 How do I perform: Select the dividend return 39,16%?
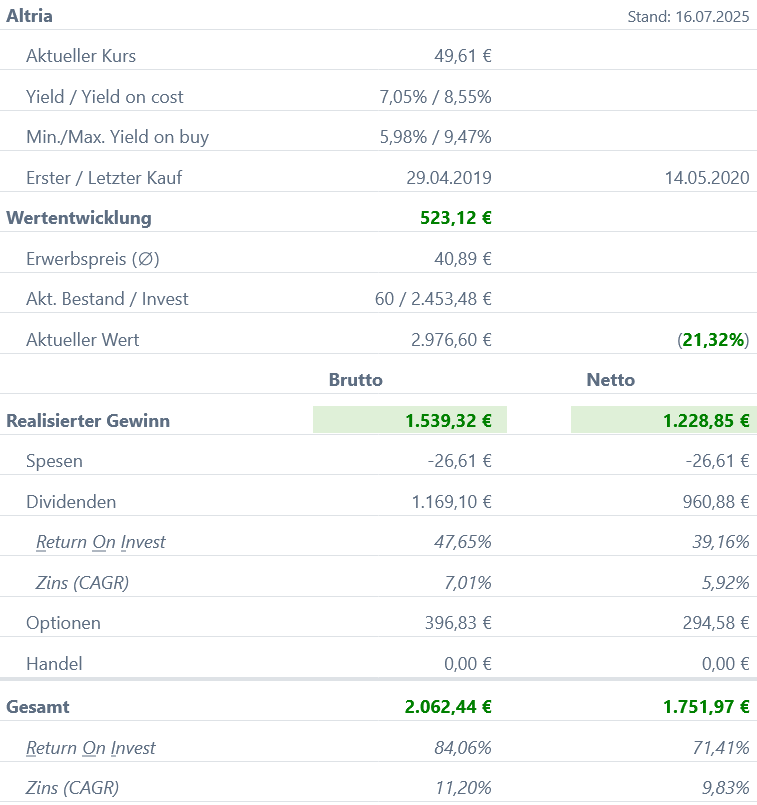click(721, 542)
